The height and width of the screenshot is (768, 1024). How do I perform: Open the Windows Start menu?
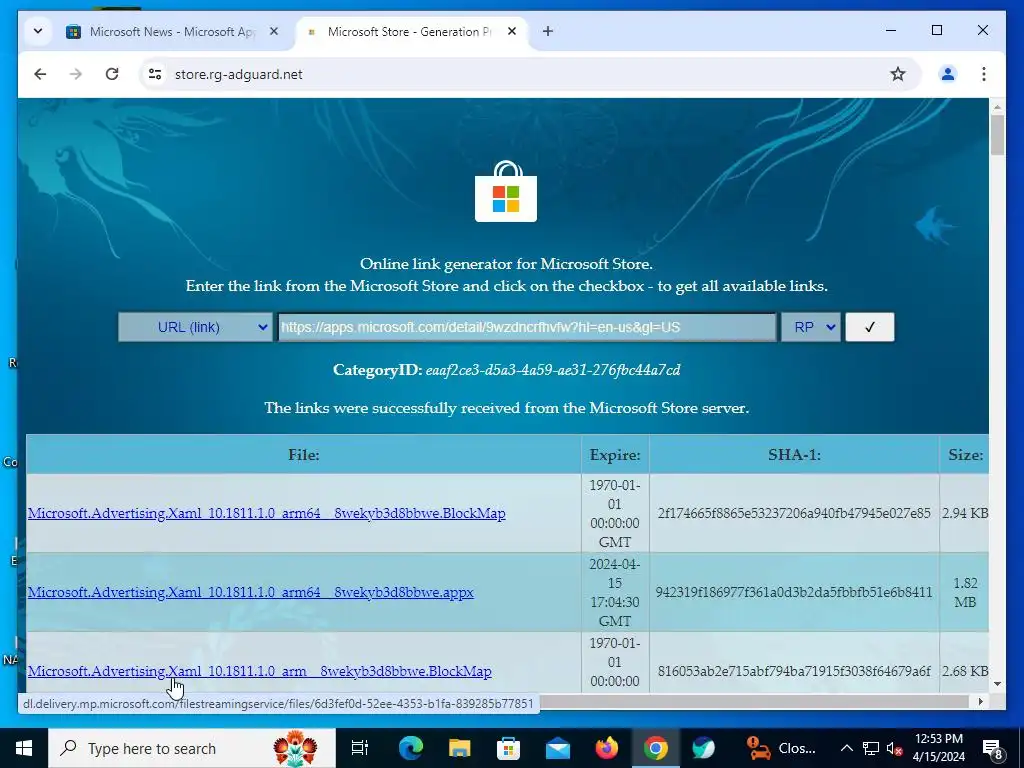click(24, 748)
